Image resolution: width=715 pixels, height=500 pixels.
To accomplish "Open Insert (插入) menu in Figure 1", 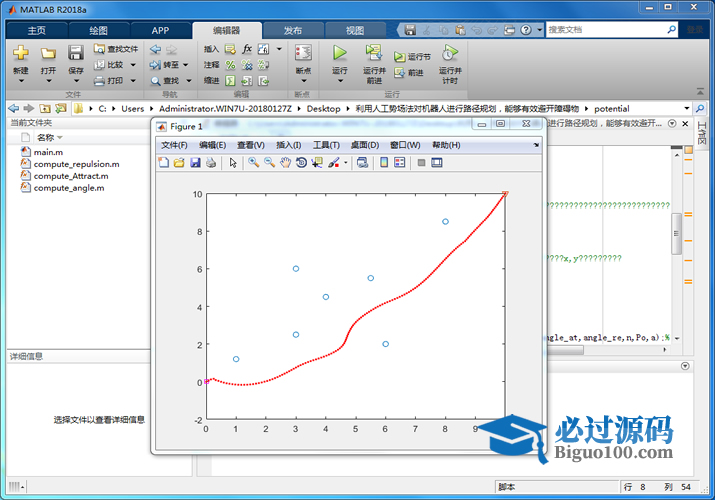I will click(x=289, y=145).
